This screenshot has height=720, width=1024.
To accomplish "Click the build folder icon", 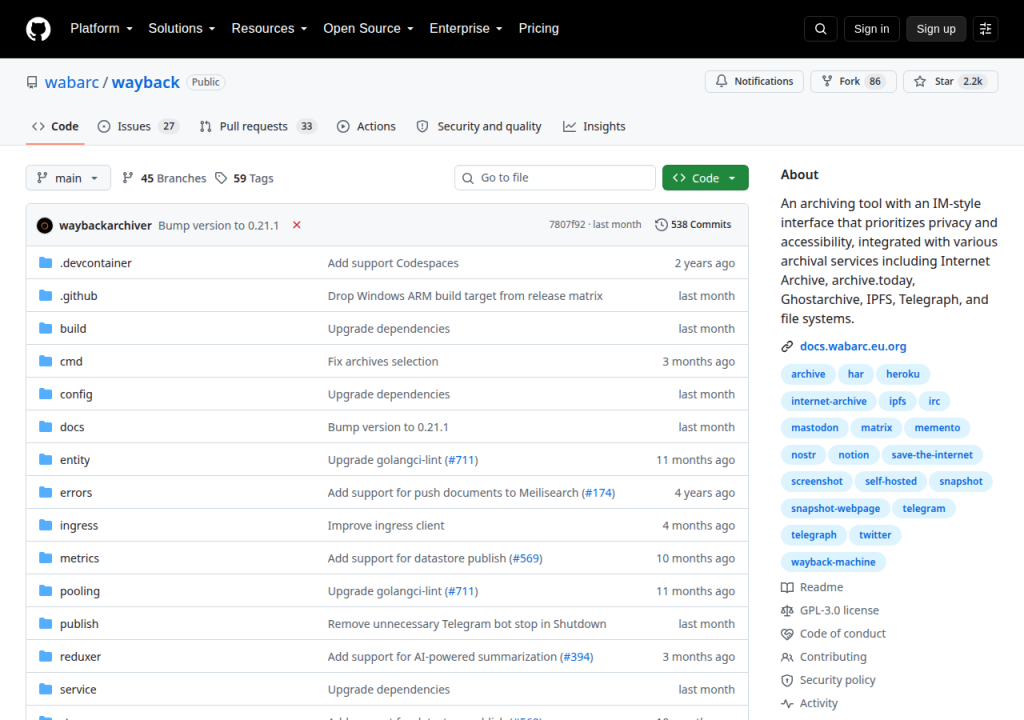I will tap(45, 328).
